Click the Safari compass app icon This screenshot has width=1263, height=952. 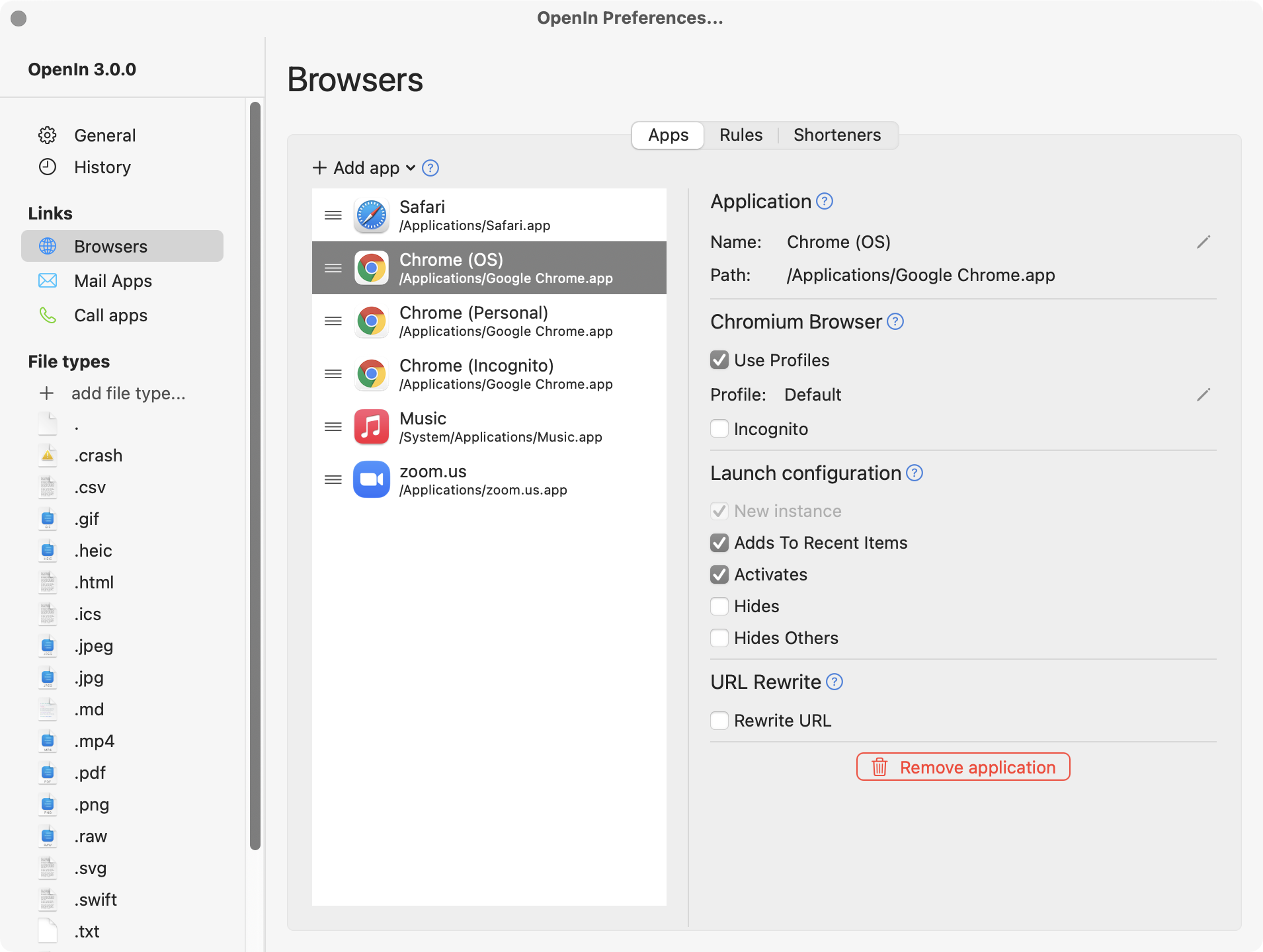(x=372, y=215)
